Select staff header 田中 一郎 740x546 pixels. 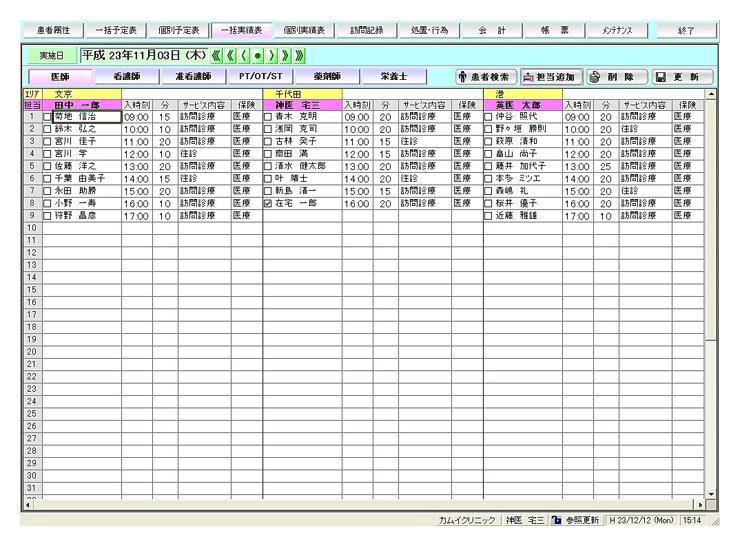tap(82, 105)
